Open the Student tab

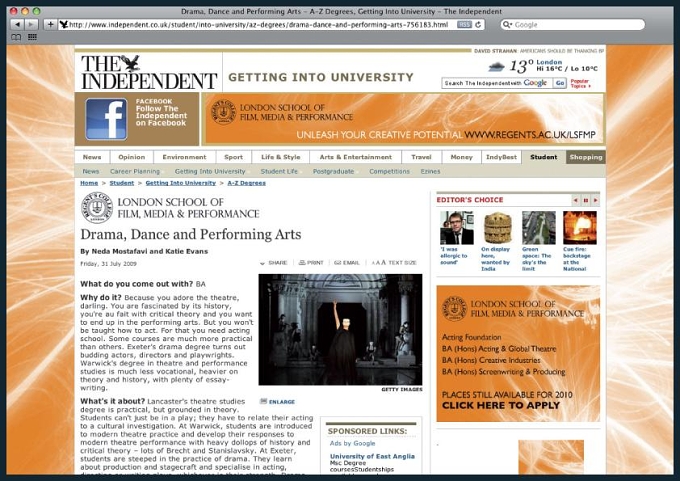[x=544, y=157]
